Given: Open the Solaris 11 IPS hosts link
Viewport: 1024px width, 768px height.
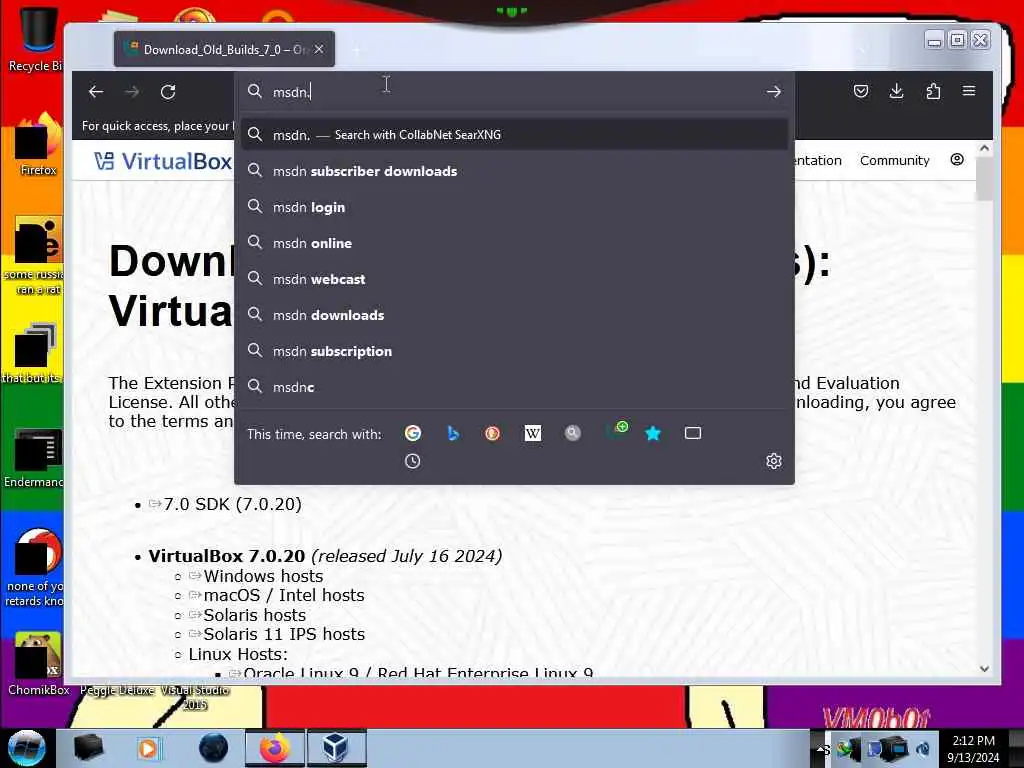Looking at the screenshot, I should point(283,634).
